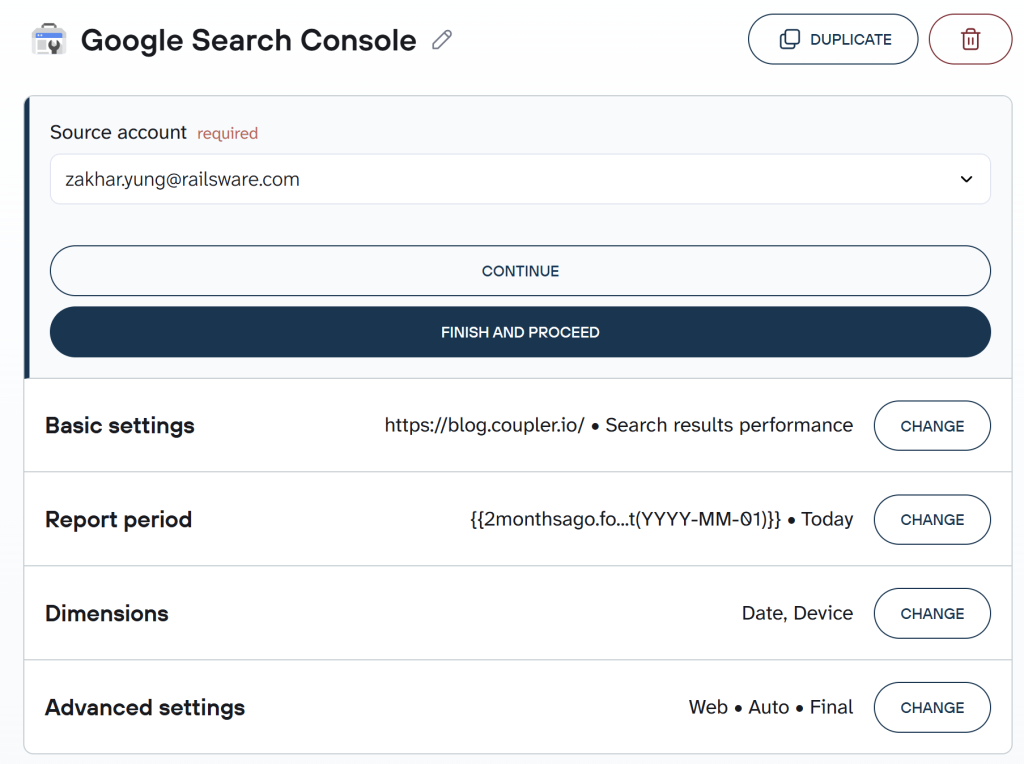Click the 'required' text label
The height and width of the screenshot is (764, 1024).
pyautogui.click(x=227, y=133)
